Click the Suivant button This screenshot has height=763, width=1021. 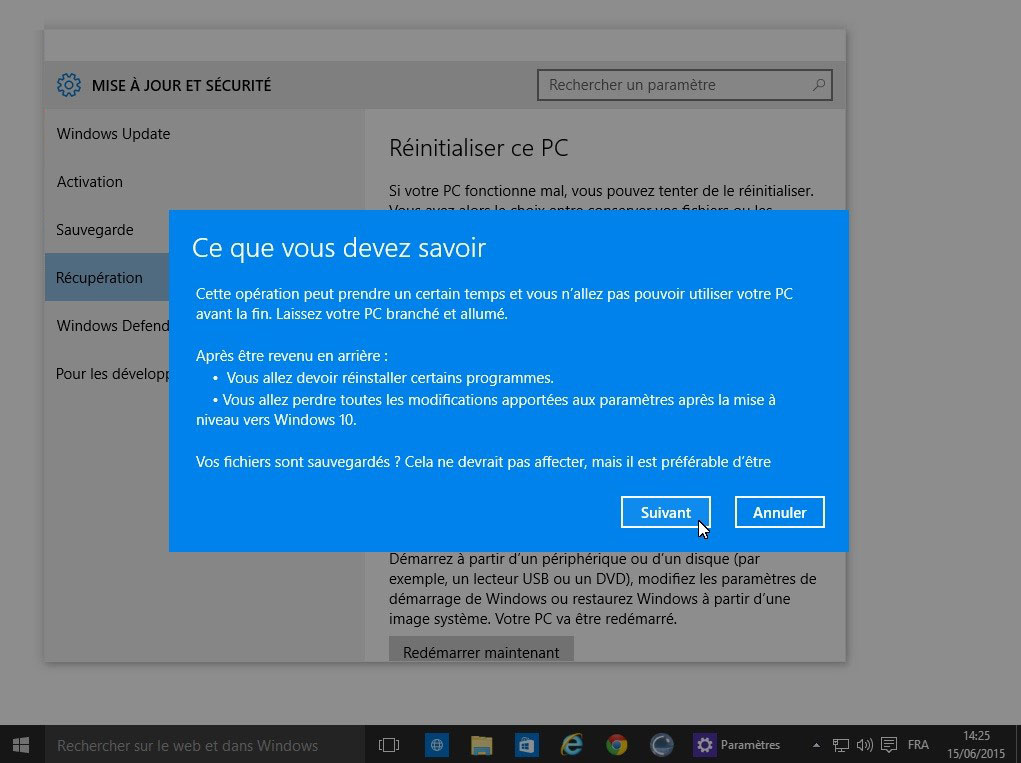(x=665, y=512)
